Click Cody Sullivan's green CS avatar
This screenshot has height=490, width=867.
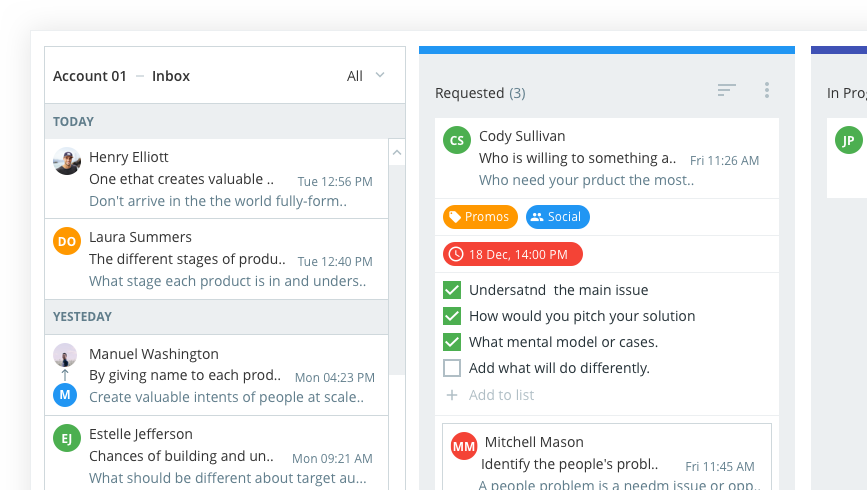tap(457, 140)
